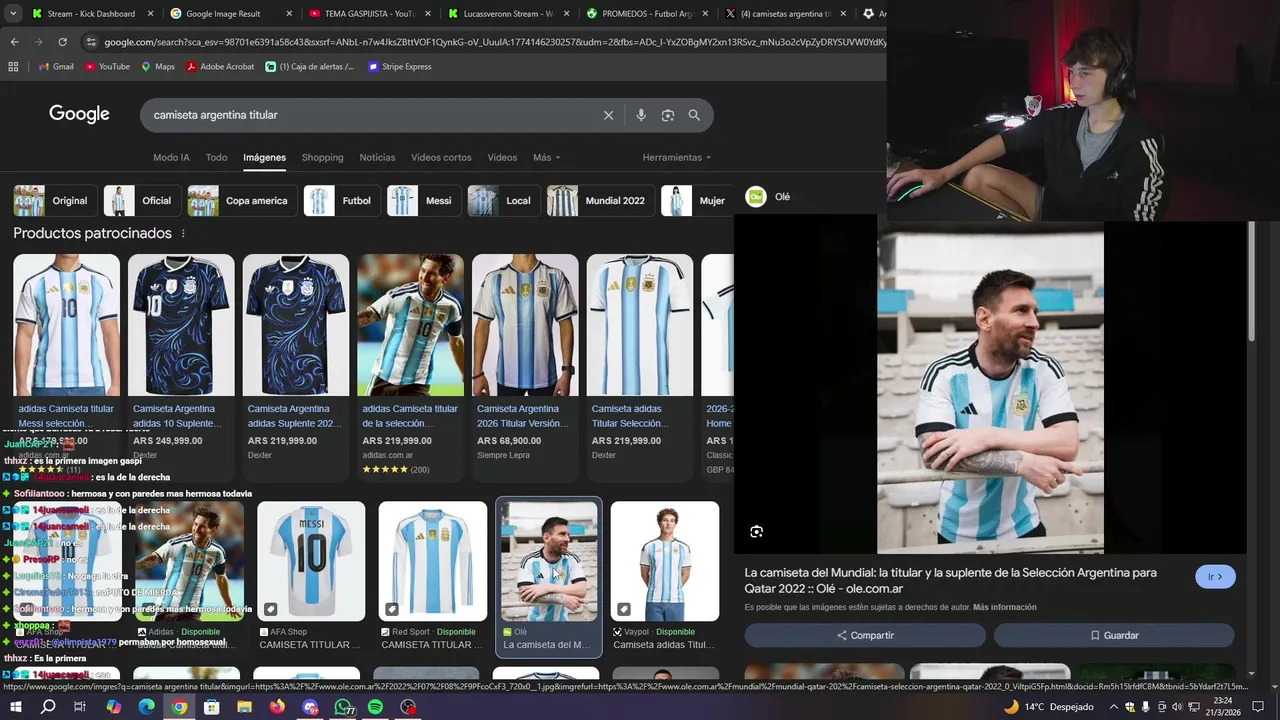Open Task View on the taskbar
1280x720 pixels.
click(80, 707)
